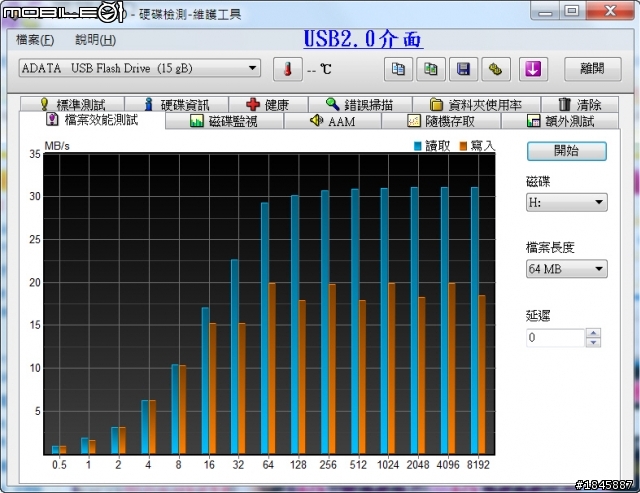Select the 檔案效能測試 tab
The image size is (640, 493).
92,120
